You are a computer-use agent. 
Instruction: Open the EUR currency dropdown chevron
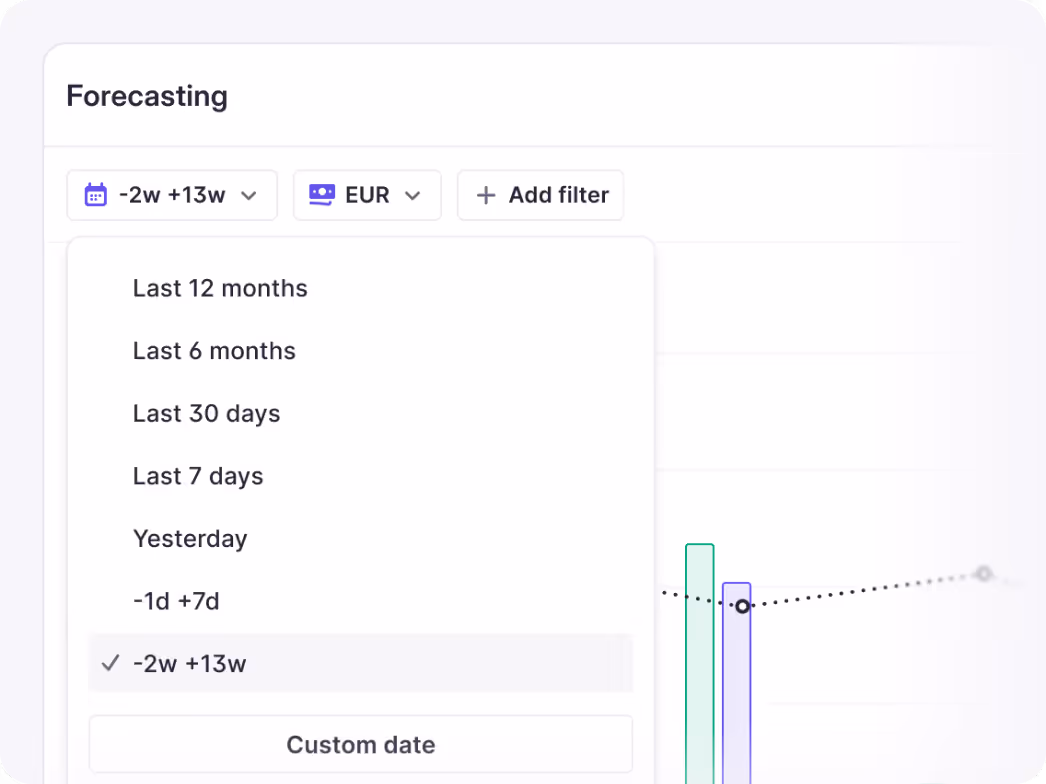pyautogui.click(x=413, y=195)
